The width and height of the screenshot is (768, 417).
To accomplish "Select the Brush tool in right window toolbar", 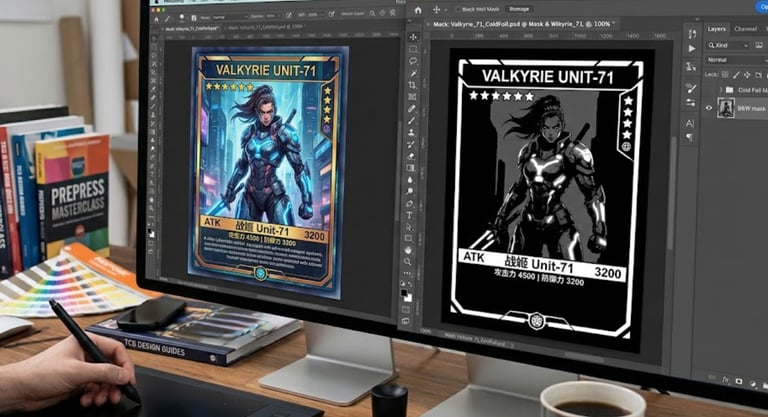I will pyautogui.click(x=411, y=120).
